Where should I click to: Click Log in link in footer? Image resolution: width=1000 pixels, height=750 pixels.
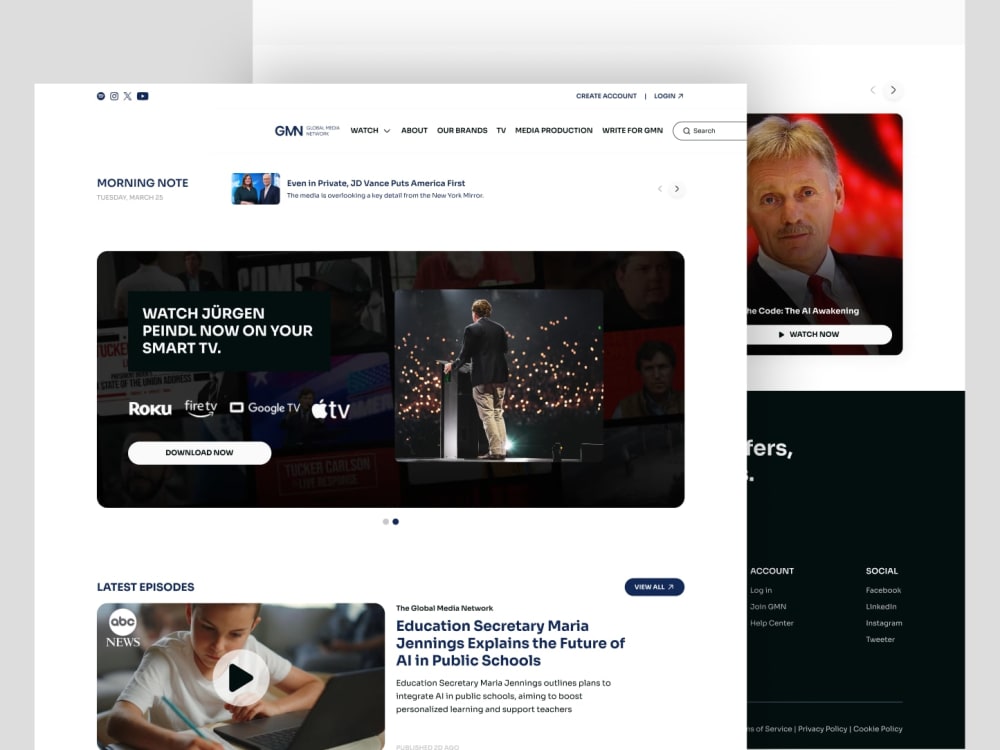[x=761, y=591]
